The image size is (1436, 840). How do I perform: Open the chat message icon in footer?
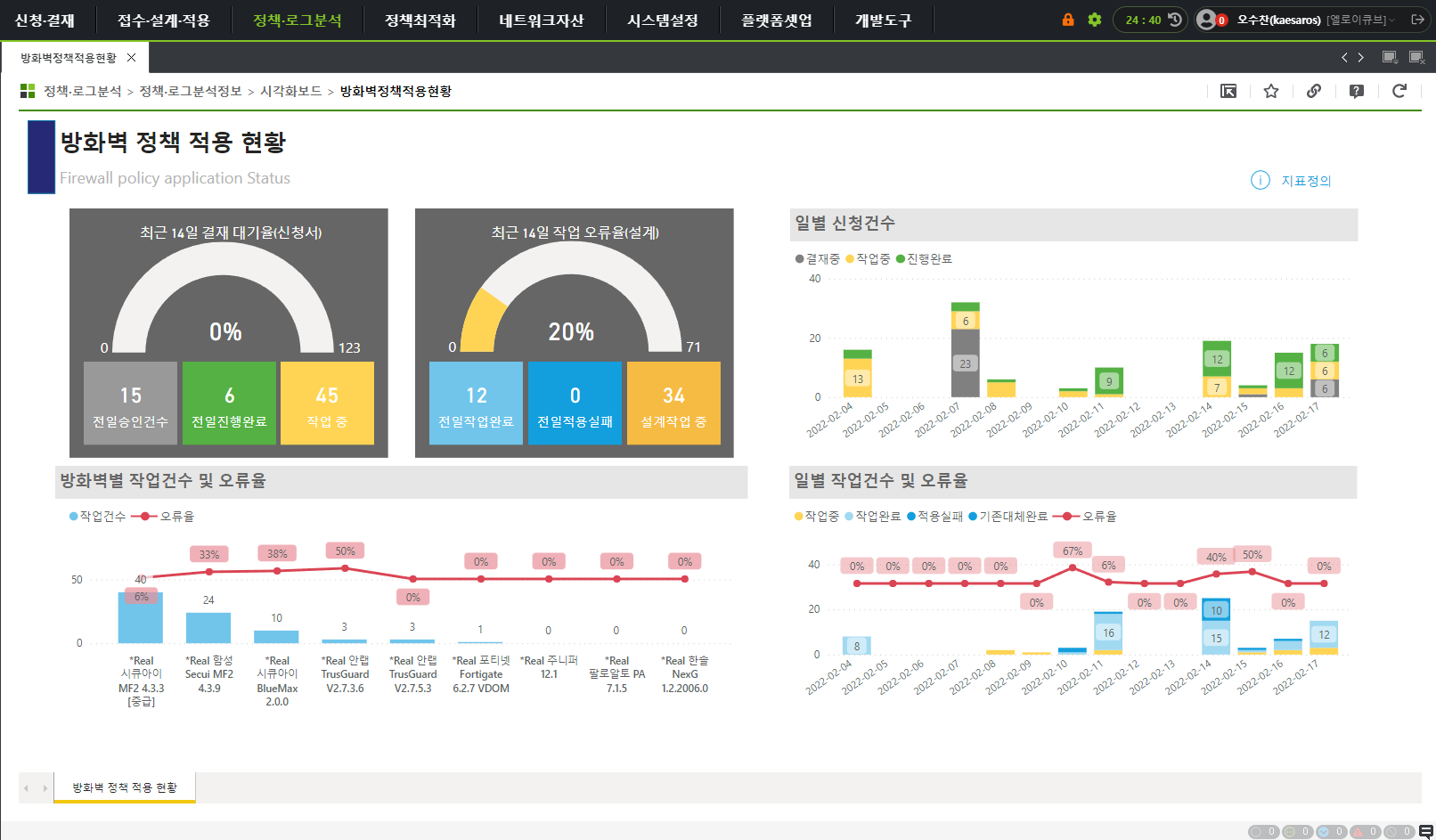point(1426,832)
